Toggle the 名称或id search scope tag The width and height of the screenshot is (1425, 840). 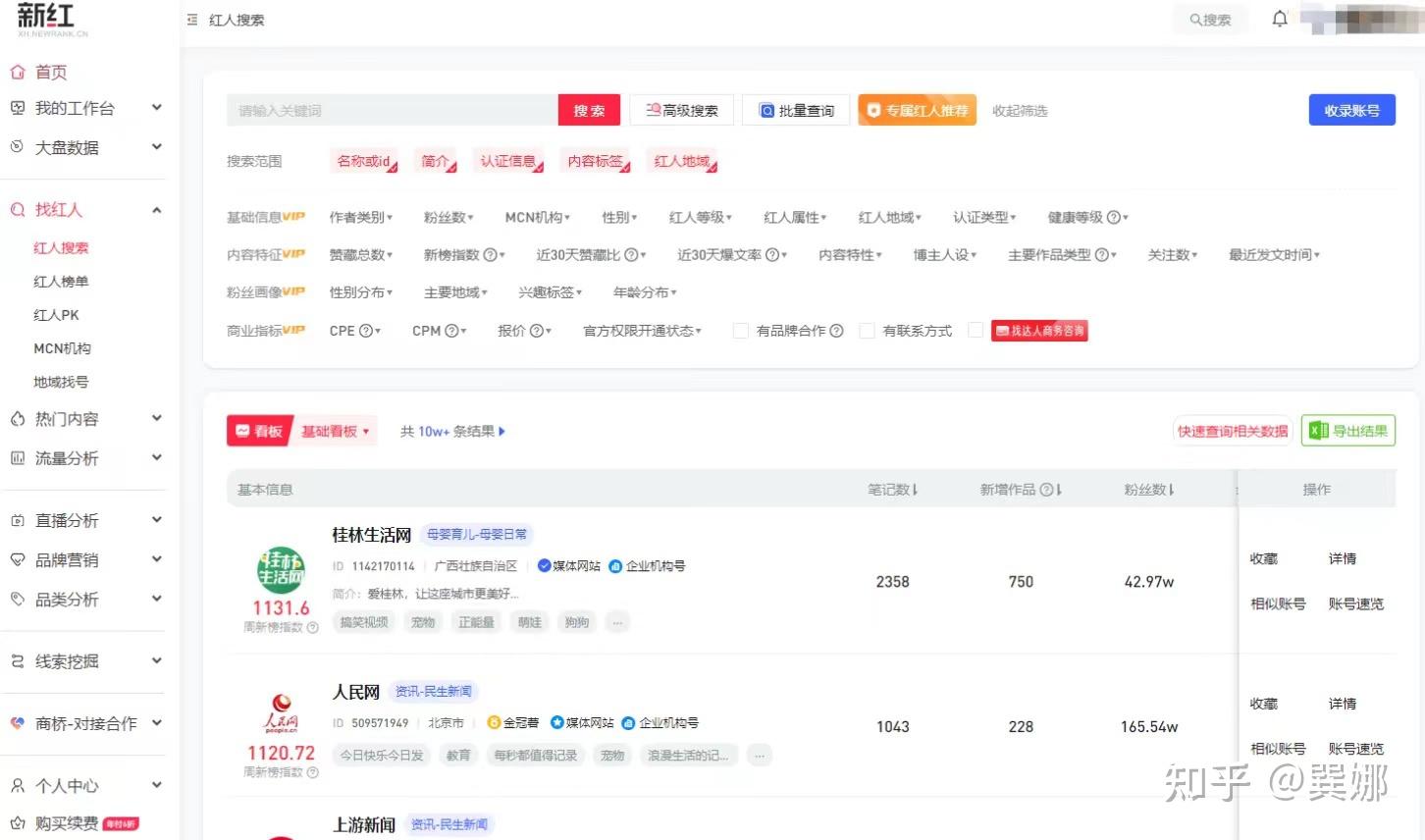point(364,161)
